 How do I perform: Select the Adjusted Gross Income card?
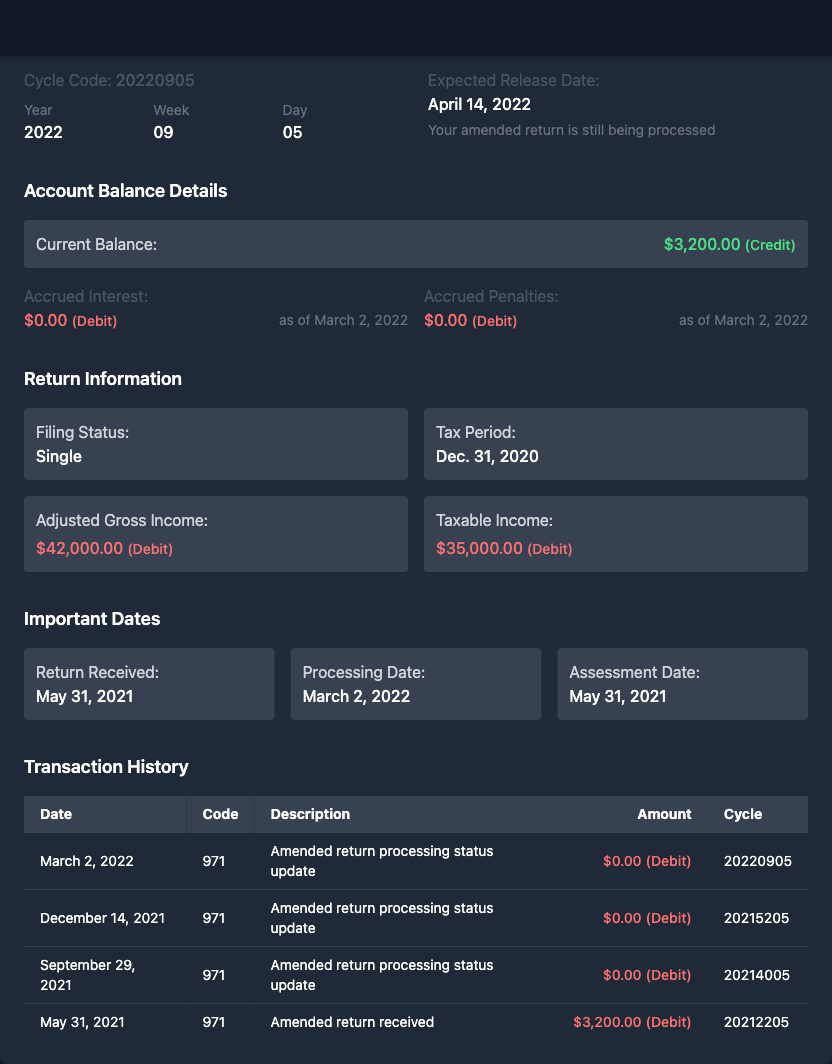coord(216,534)
